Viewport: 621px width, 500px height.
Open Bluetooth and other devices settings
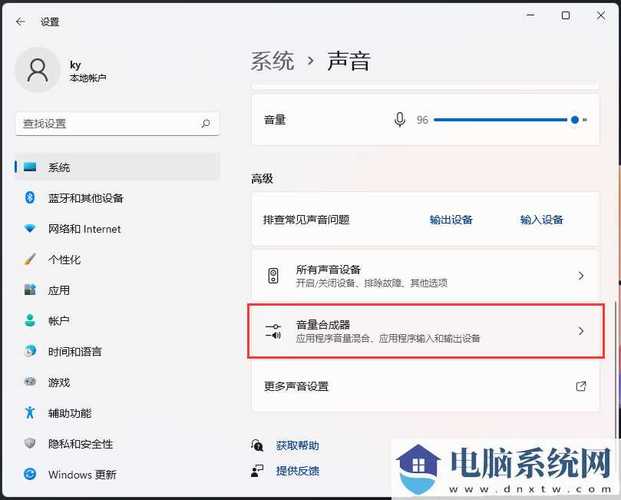click(85, 198)
